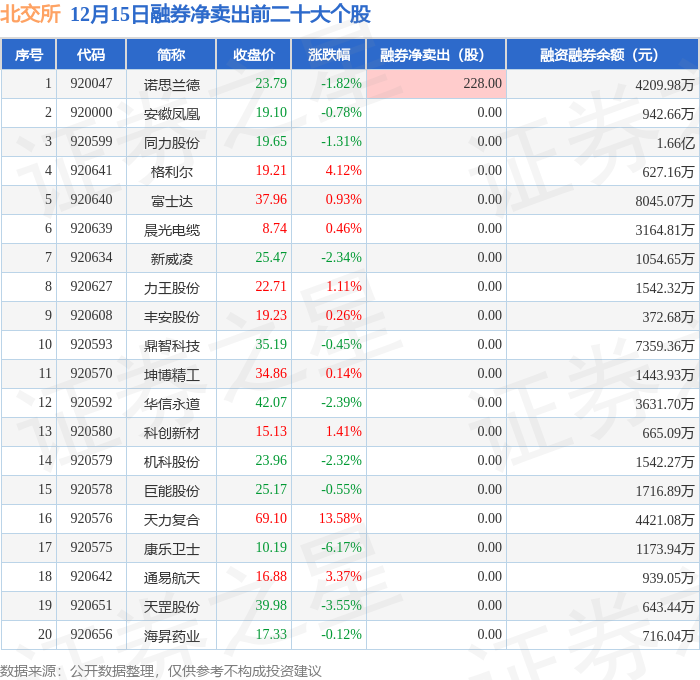Click the 数据来源 footer note
Image resolution: width=700 pixels, height=680 pixels.
pos(161,671)
